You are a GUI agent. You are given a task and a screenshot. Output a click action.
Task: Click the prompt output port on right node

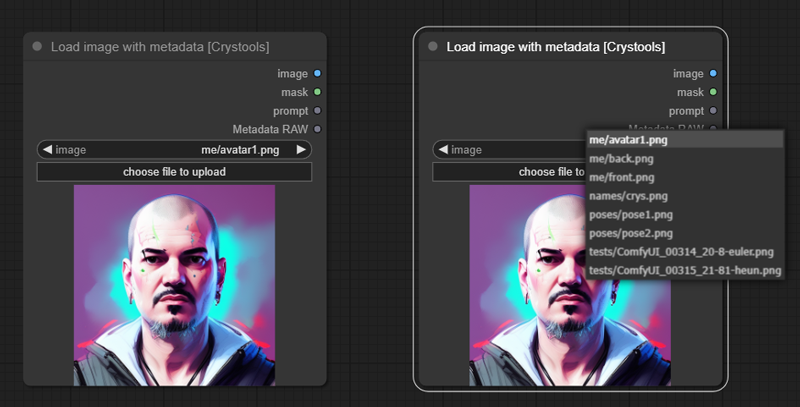click(713, 111)
